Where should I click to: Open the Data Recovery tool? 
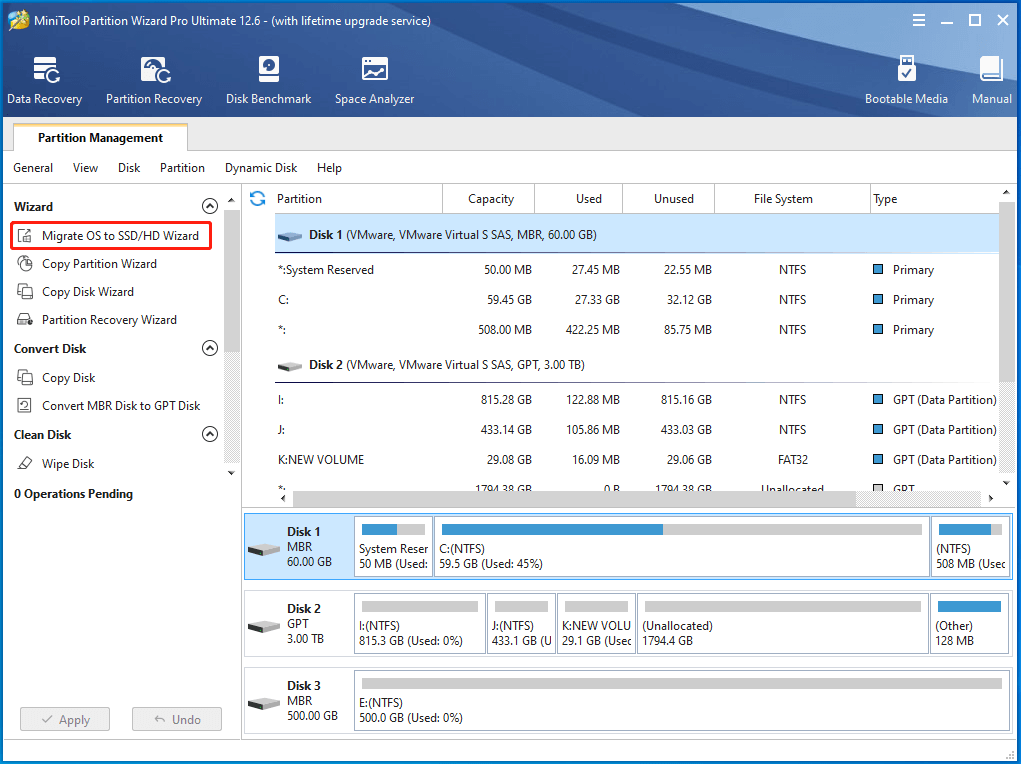click(x=44, y=78)
